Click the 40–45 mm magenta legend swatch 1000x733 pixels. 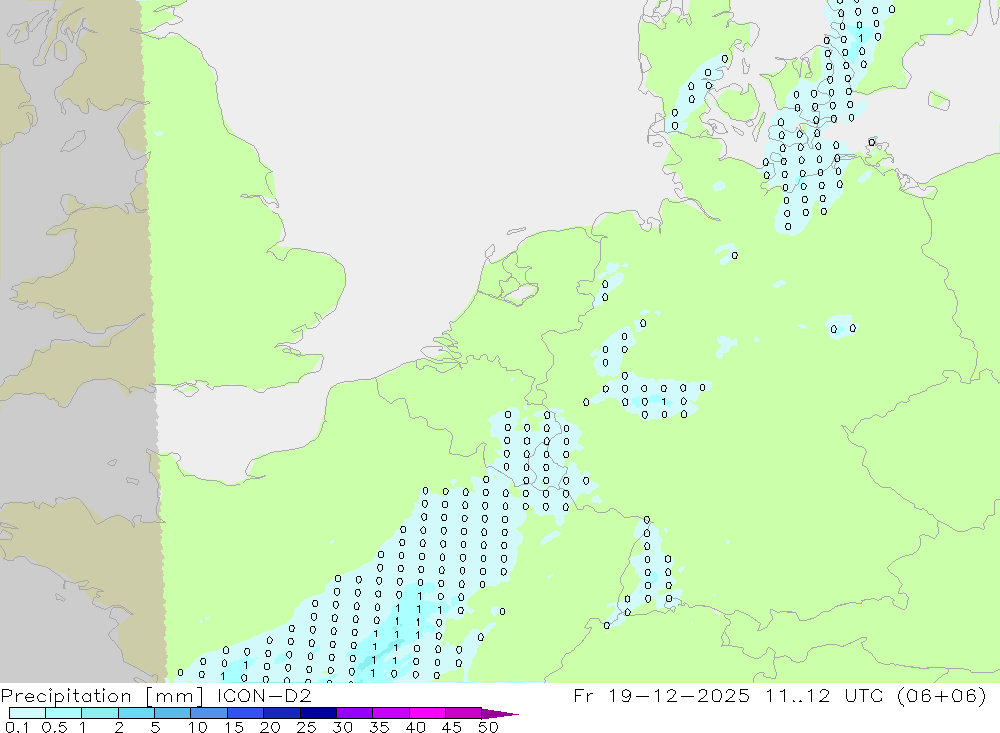(427, 713)
